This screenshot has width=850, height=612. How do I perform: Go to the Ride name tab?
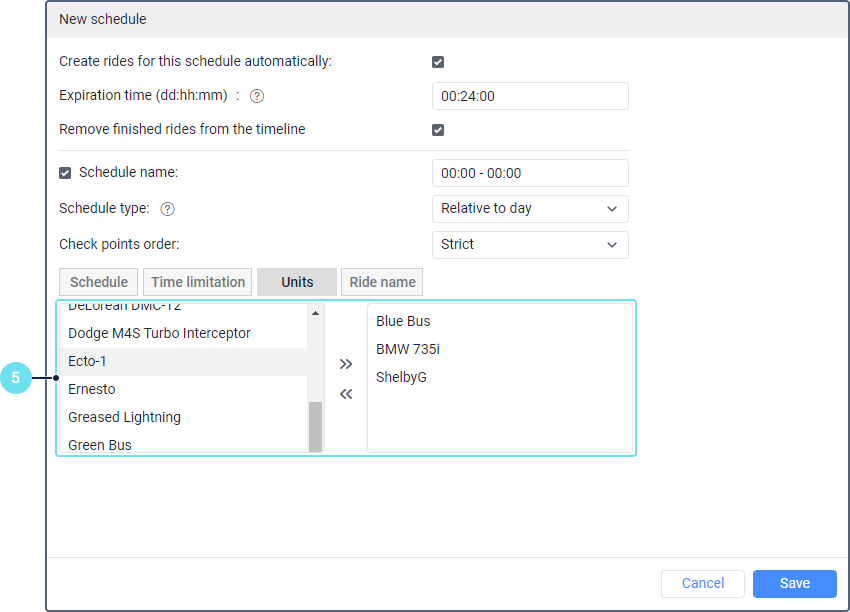click(382, 282)
